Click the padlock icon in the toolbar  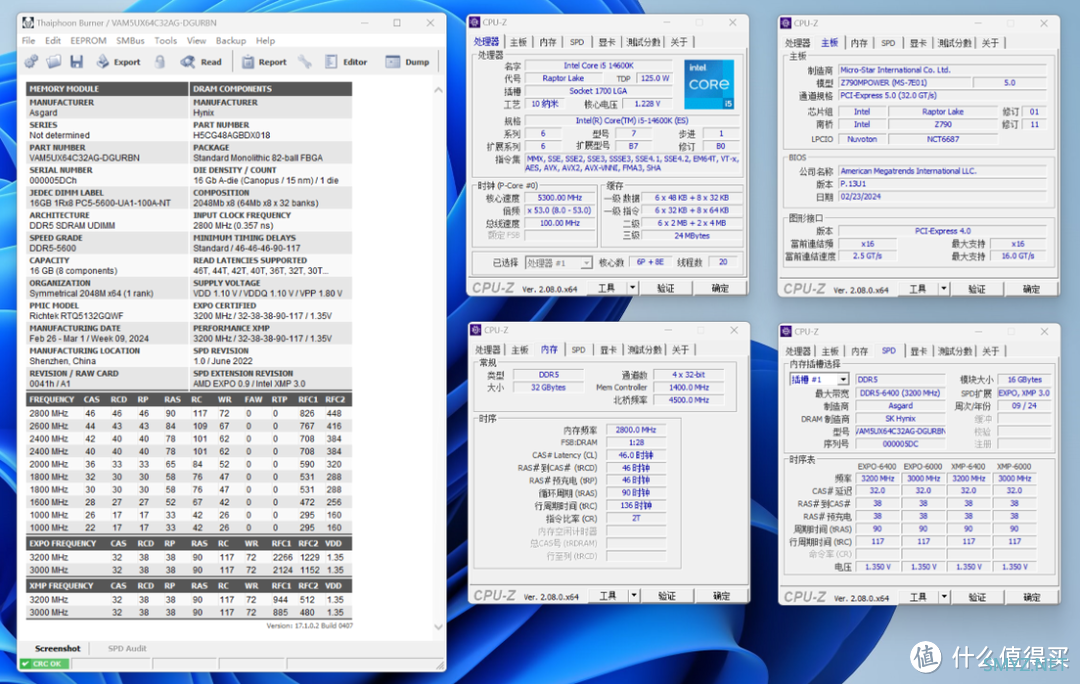click(160, 62)
